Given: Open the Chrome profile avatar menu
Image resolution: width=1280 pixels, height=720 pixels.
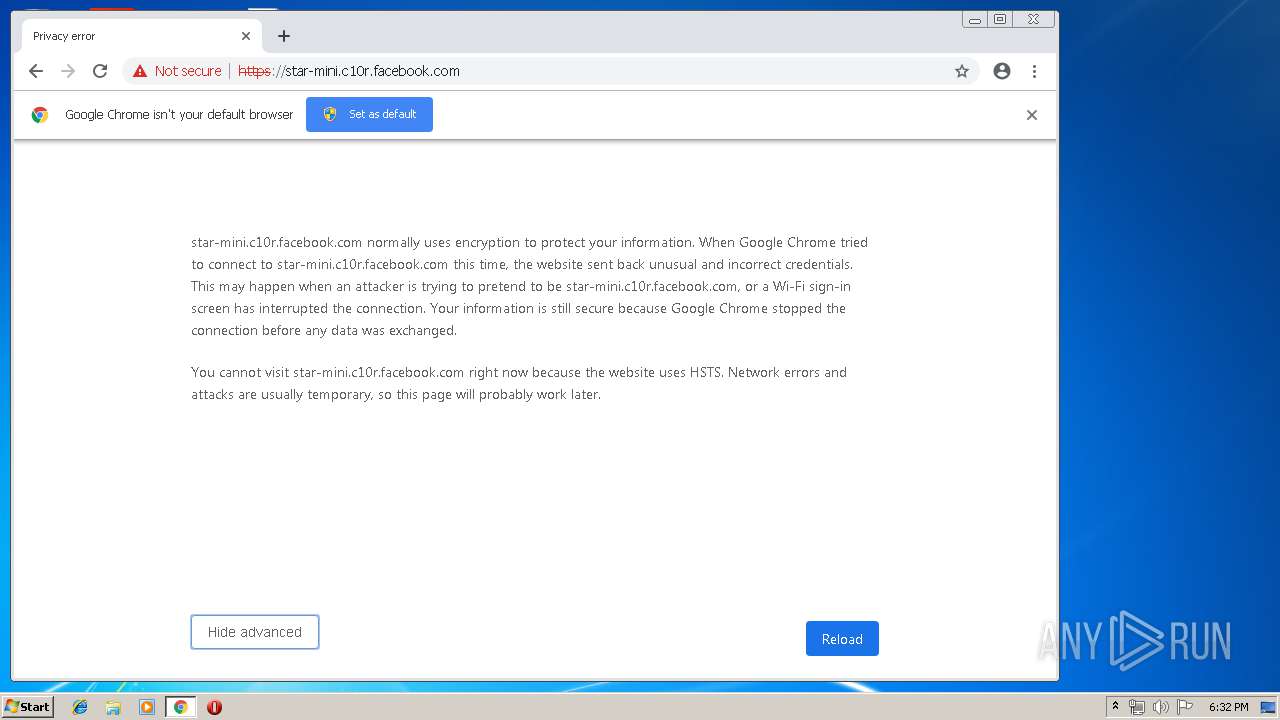Looking at the screenshot, I should 1002,71.
